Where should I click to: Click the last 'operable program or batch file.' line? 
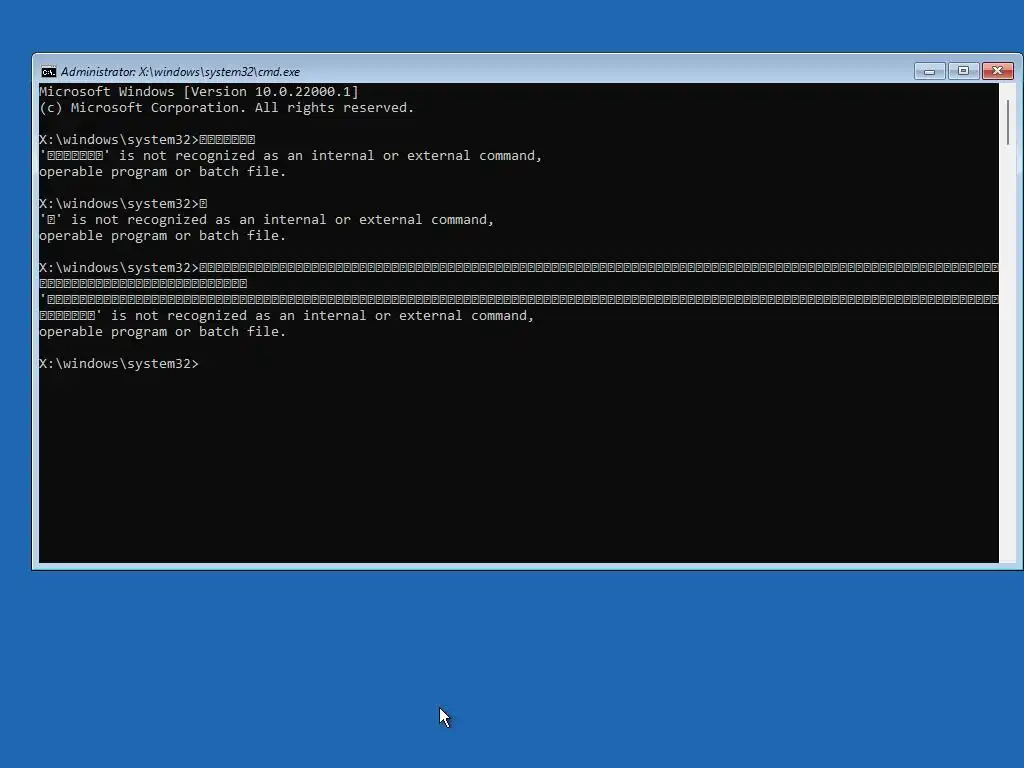coord(163,332)
